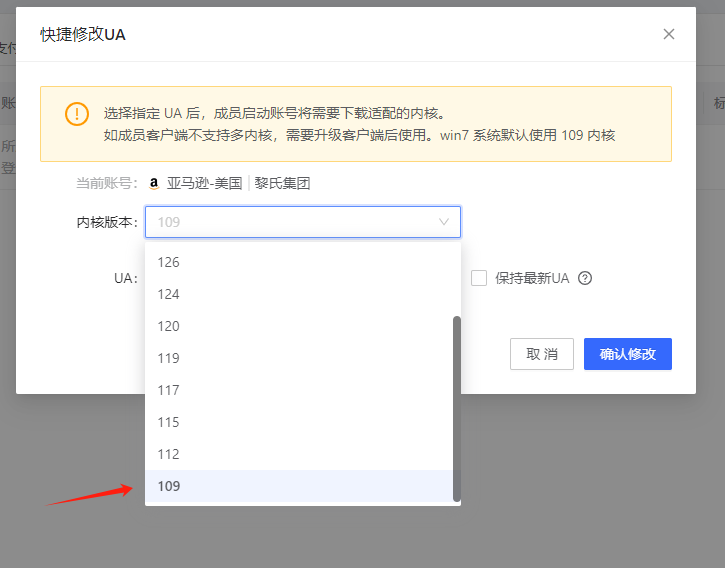Pick kernel version 112
Image resolution: width=725 pixels, height=568 pixels.
click(x=169, y=454)
